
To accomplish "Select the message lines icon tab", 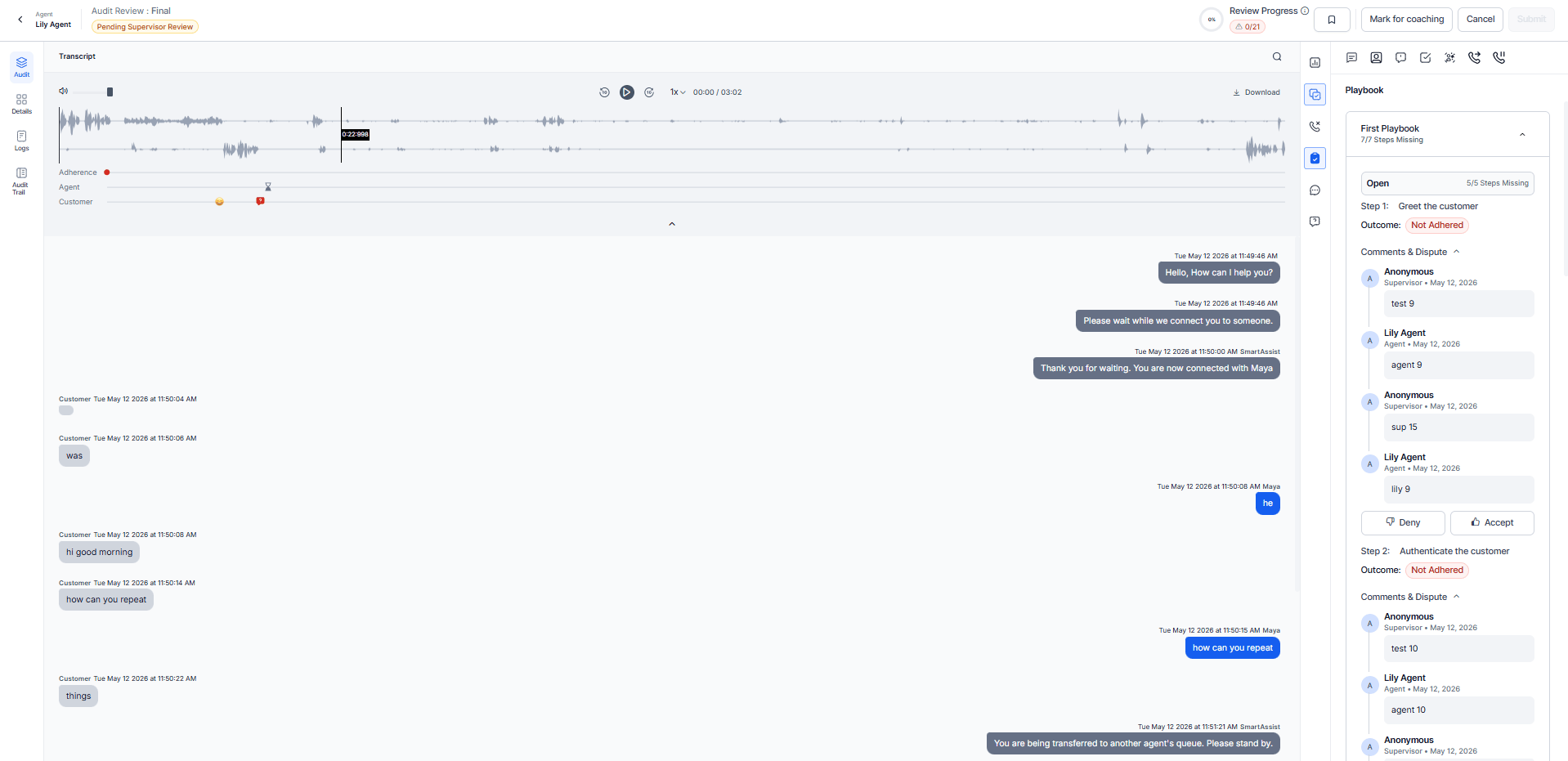I will [x=1351, y=58].
